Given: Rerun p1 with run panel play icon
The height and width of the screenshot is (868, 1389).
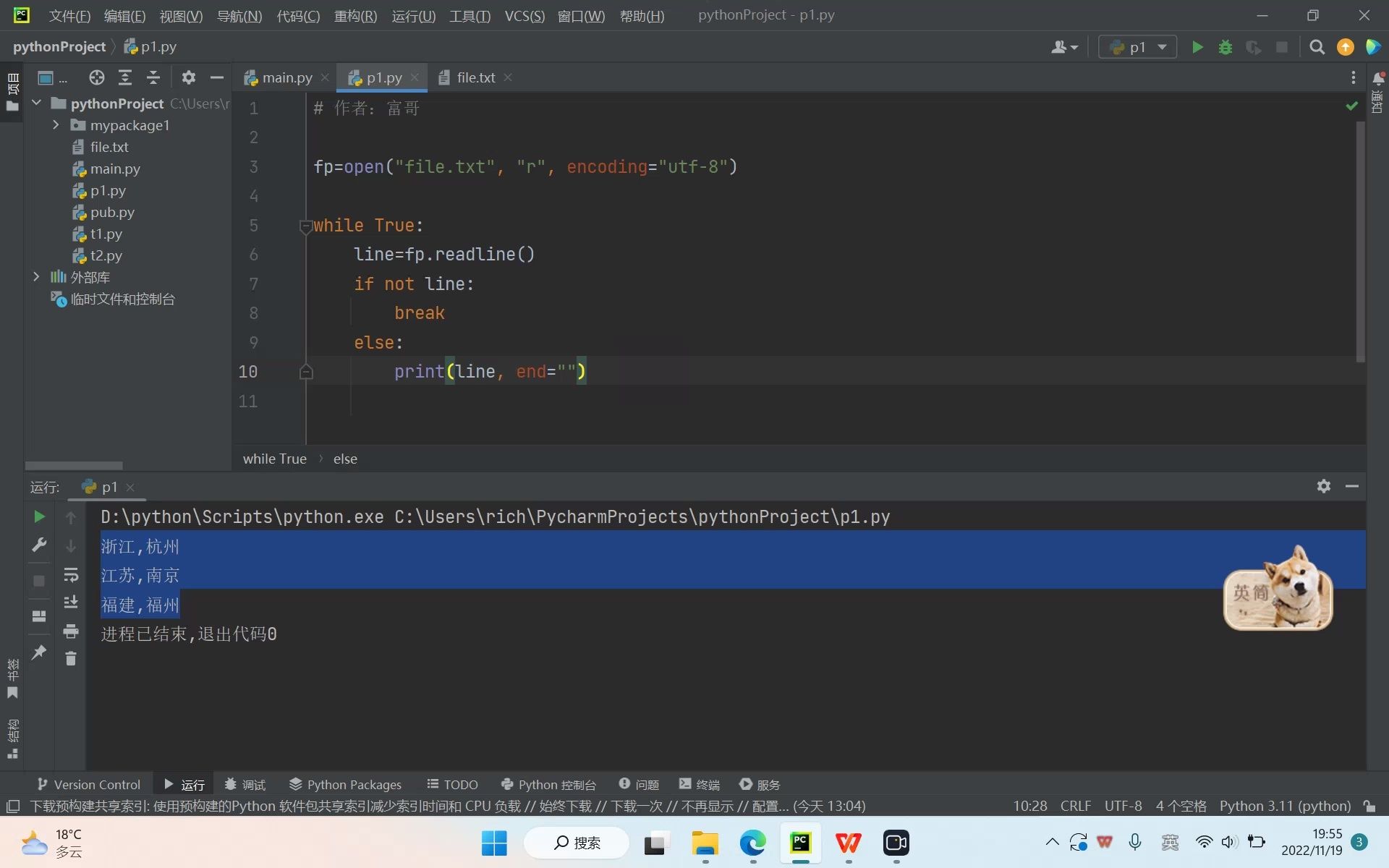Looking at the screenshot, I should (x=39, y=516).
